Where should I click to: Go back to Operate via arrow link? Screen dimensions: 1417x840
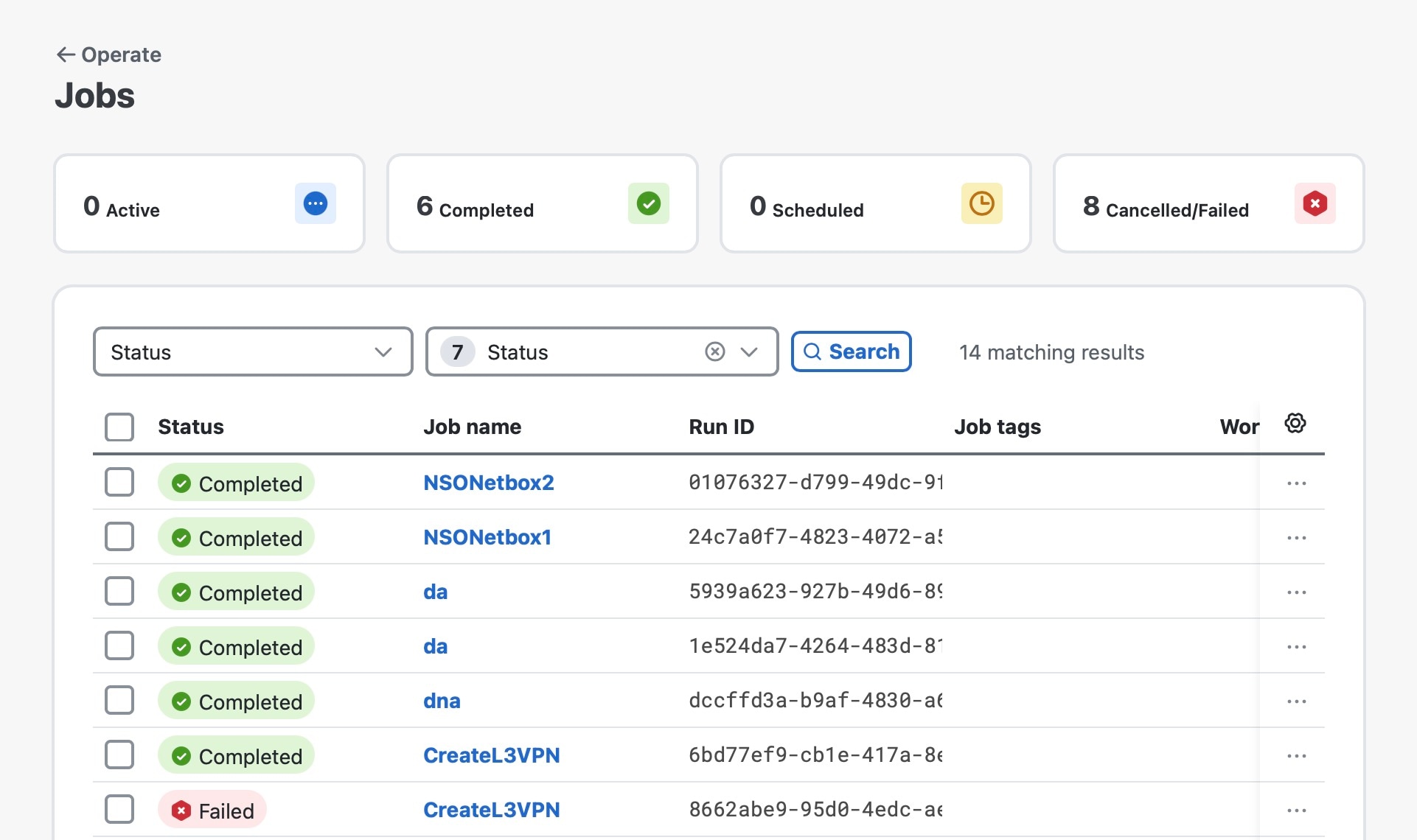point(108,55)
